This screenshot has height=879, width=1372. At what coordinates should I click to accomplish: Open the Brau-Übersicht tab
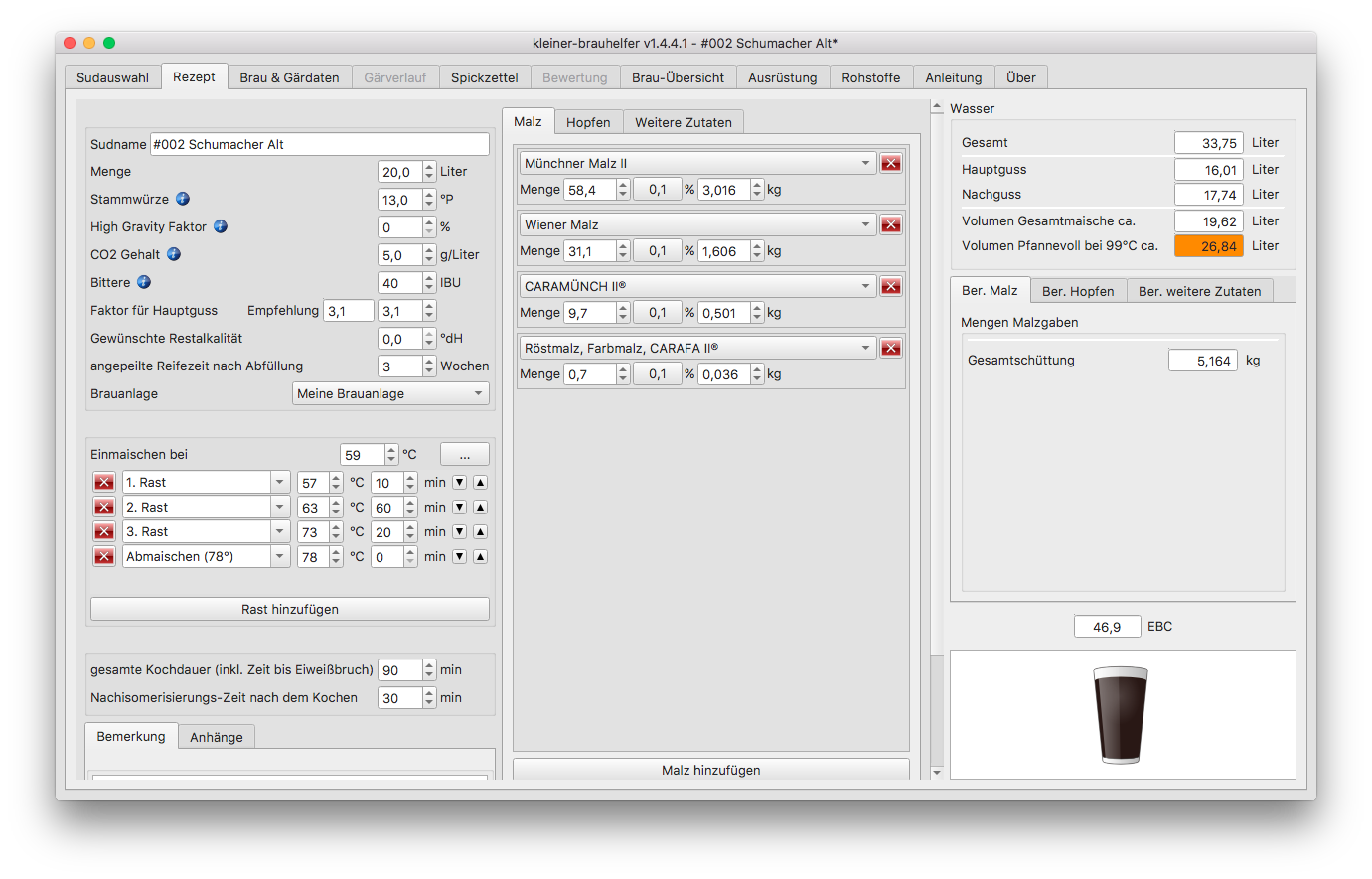pos(678,77)
